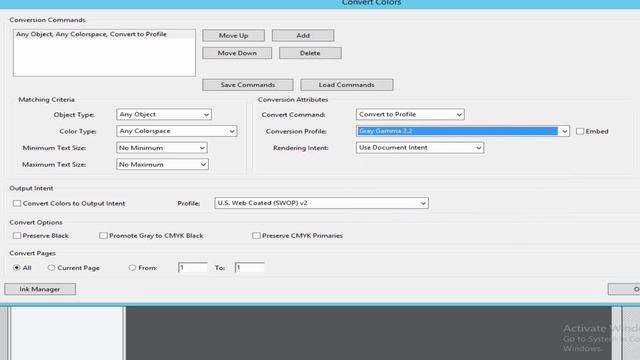640x360 pixels.
Task: Enable Preserve CMYK Primaries
Action: point(256,236)
